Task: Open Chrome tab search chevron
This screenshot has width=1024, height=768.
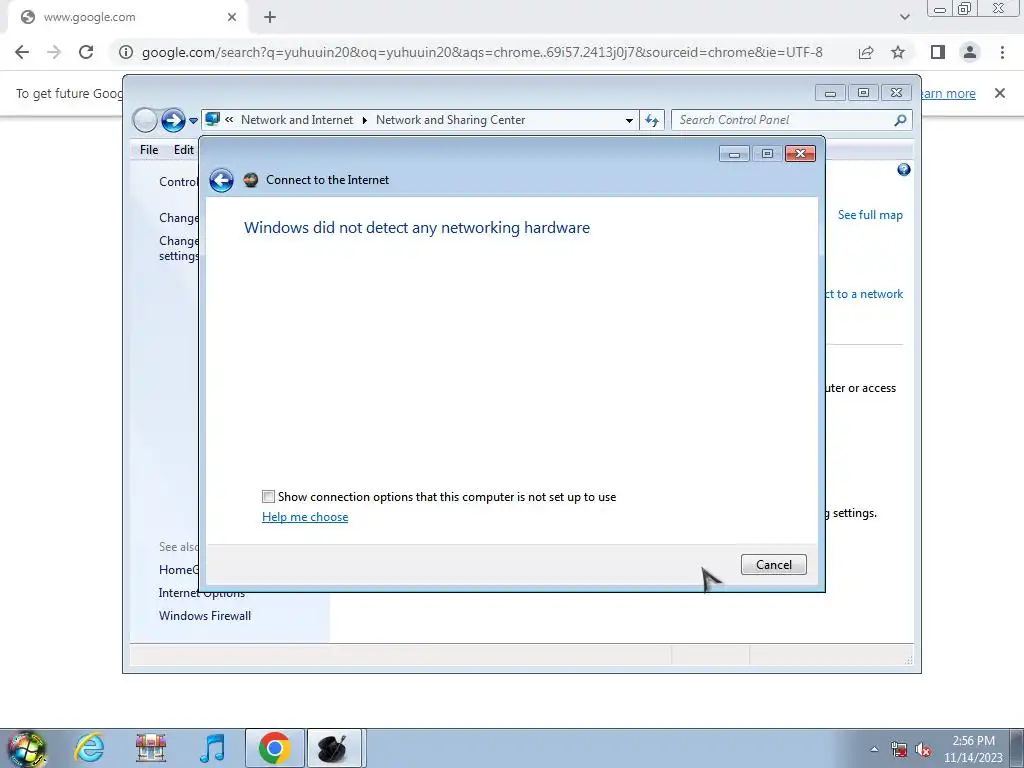Action: click(x=904, y=17)
